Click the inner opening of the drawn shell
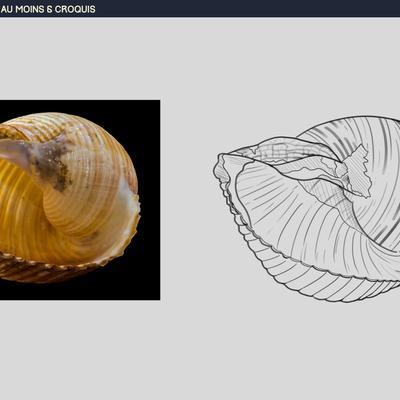 [283, 207]
